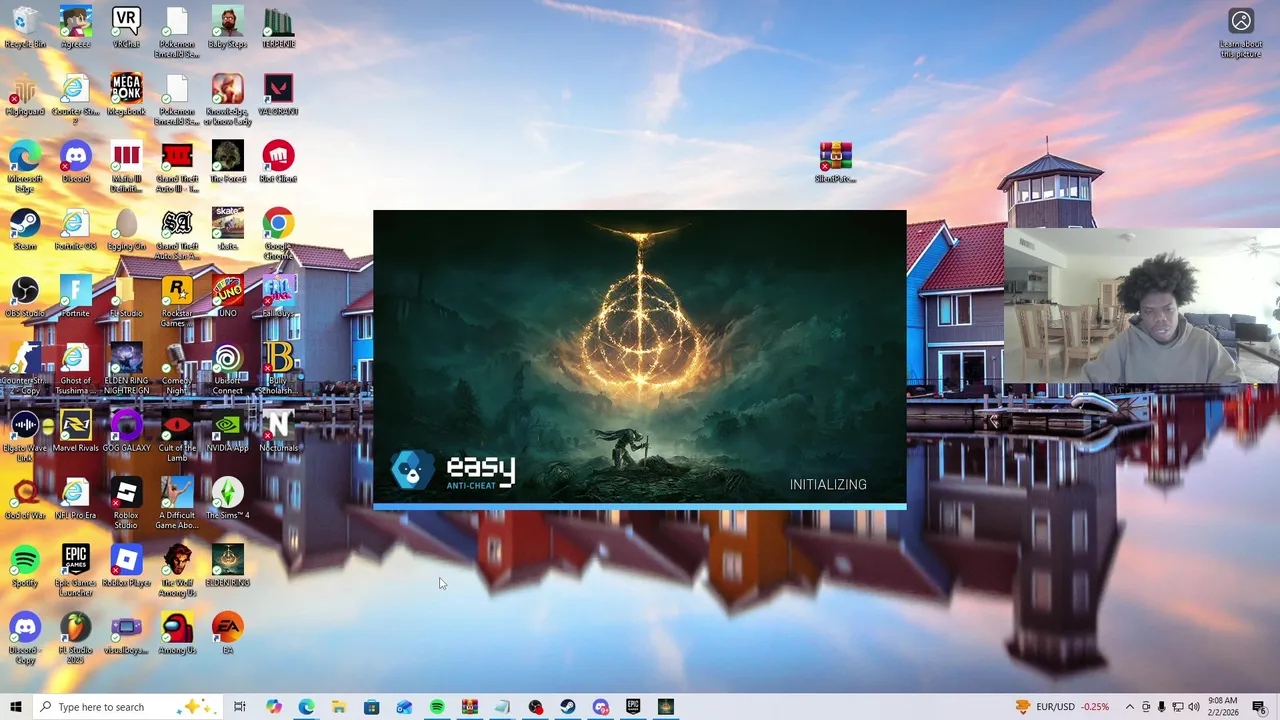This screenshot has height=720, width=1280.
Task: Open OBS Studio desktop shortcut
Action: (x=25, y=297)
